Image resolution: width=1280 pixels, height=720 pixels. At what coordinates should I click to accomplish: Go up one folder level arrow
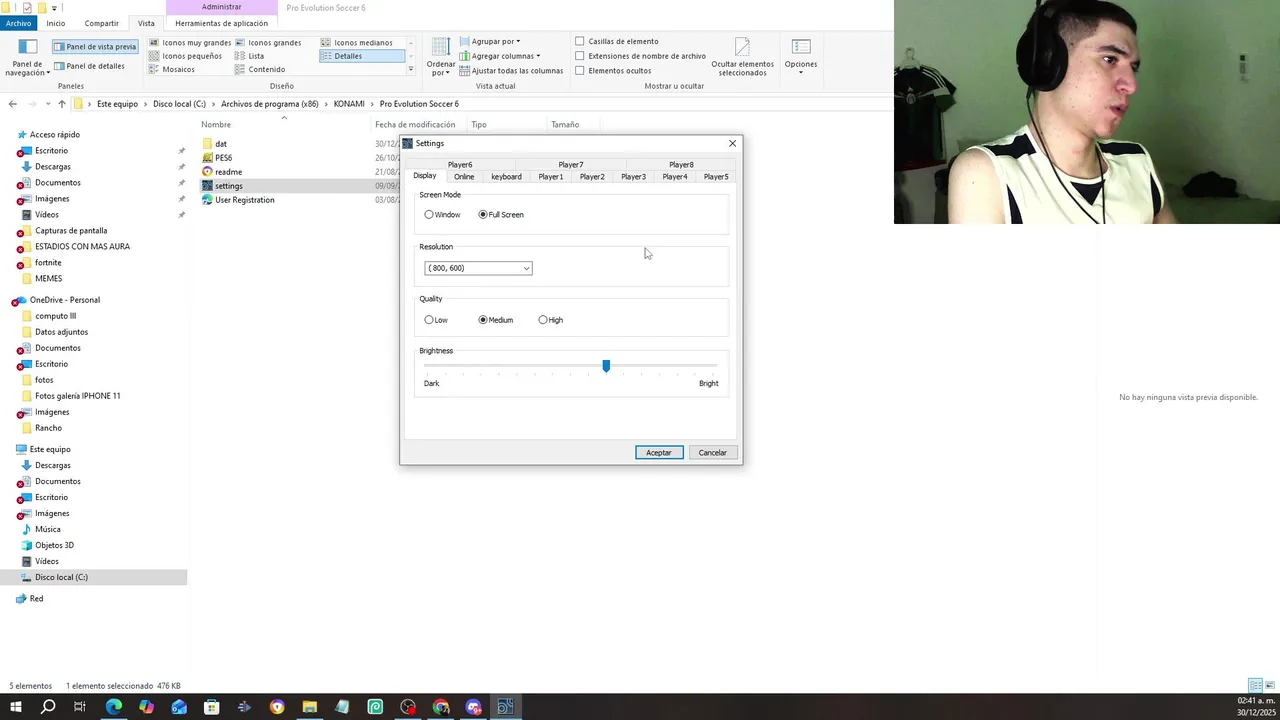(x=62, y=104)
